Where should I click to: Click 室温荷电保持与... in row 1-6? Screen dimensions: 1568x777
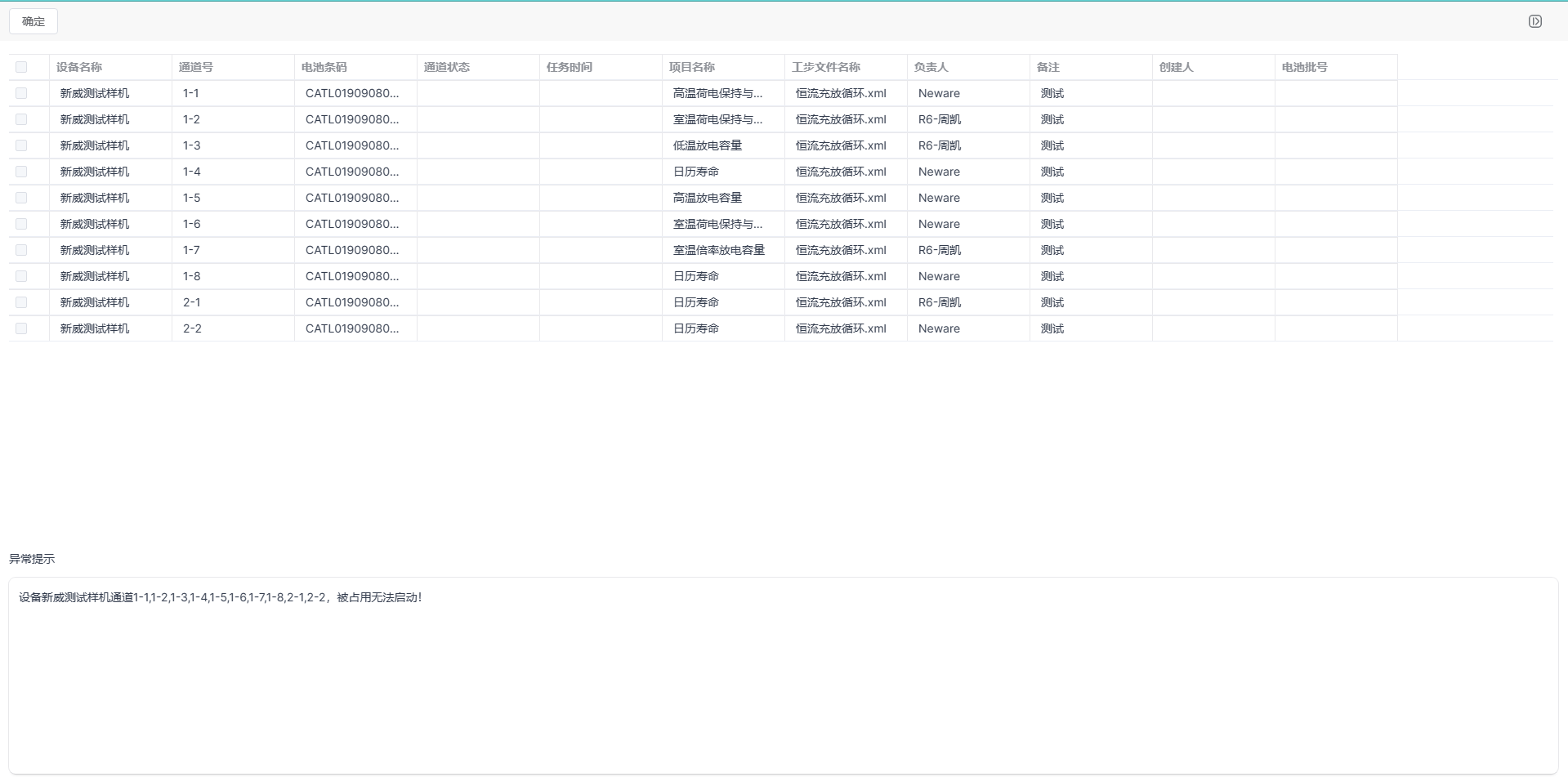(717, 224)
